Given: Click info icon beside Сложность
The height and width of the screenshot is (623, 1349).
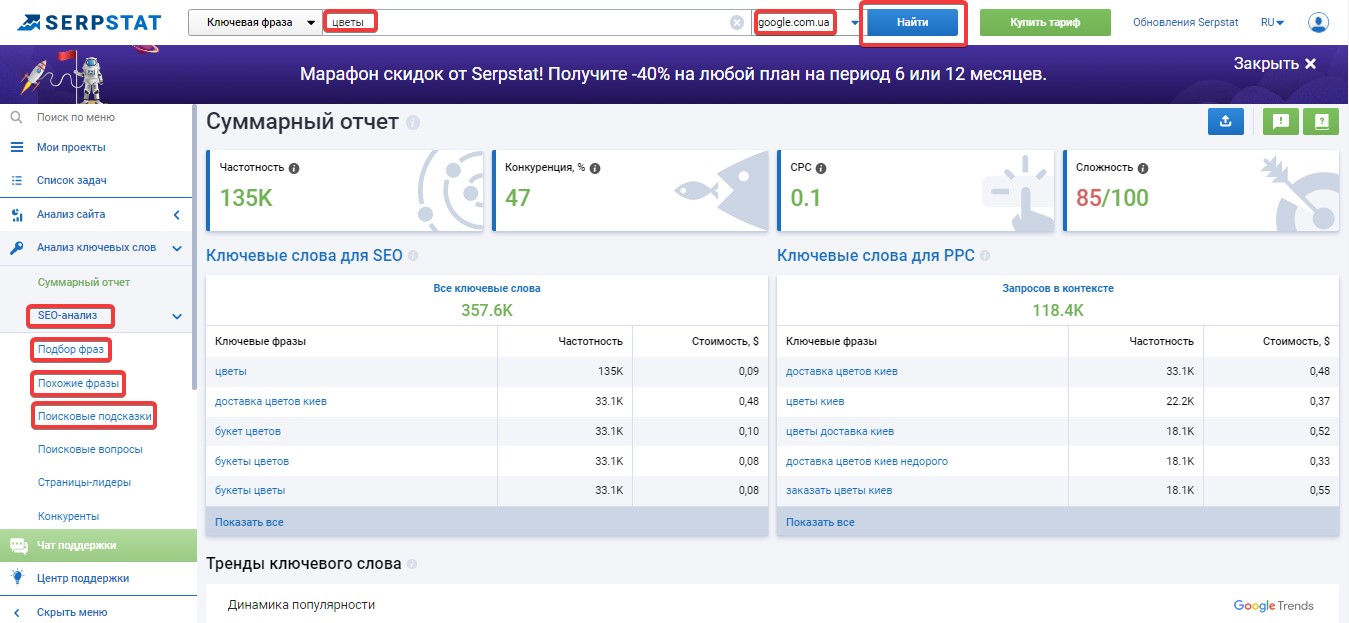Looking at the screenshot, I should pos(1143,168).
